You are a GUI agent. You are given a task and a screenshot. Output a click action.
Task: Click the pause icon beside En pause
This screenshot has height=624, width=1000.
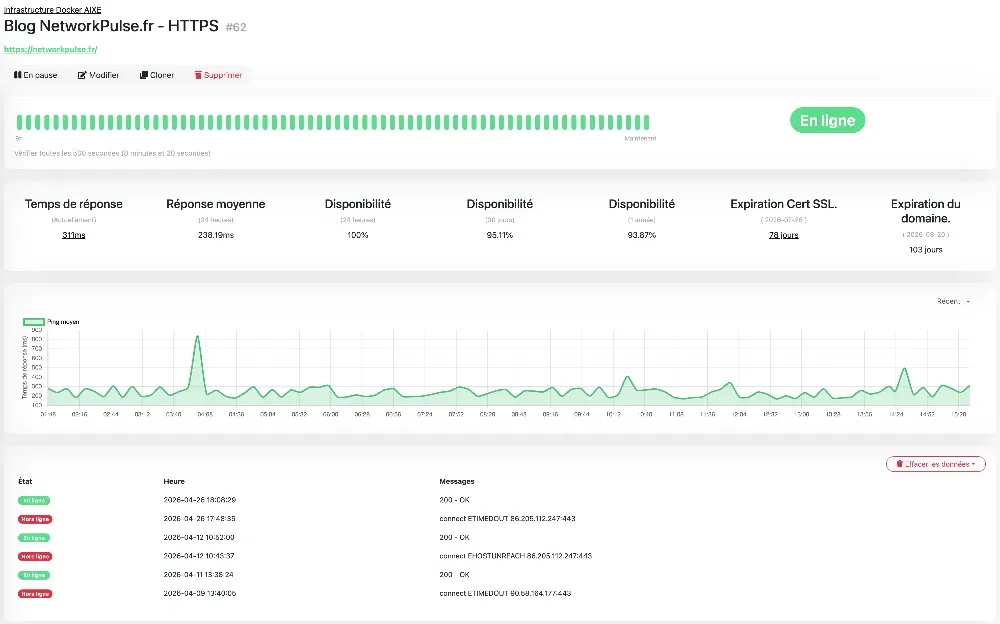point(18,75)
